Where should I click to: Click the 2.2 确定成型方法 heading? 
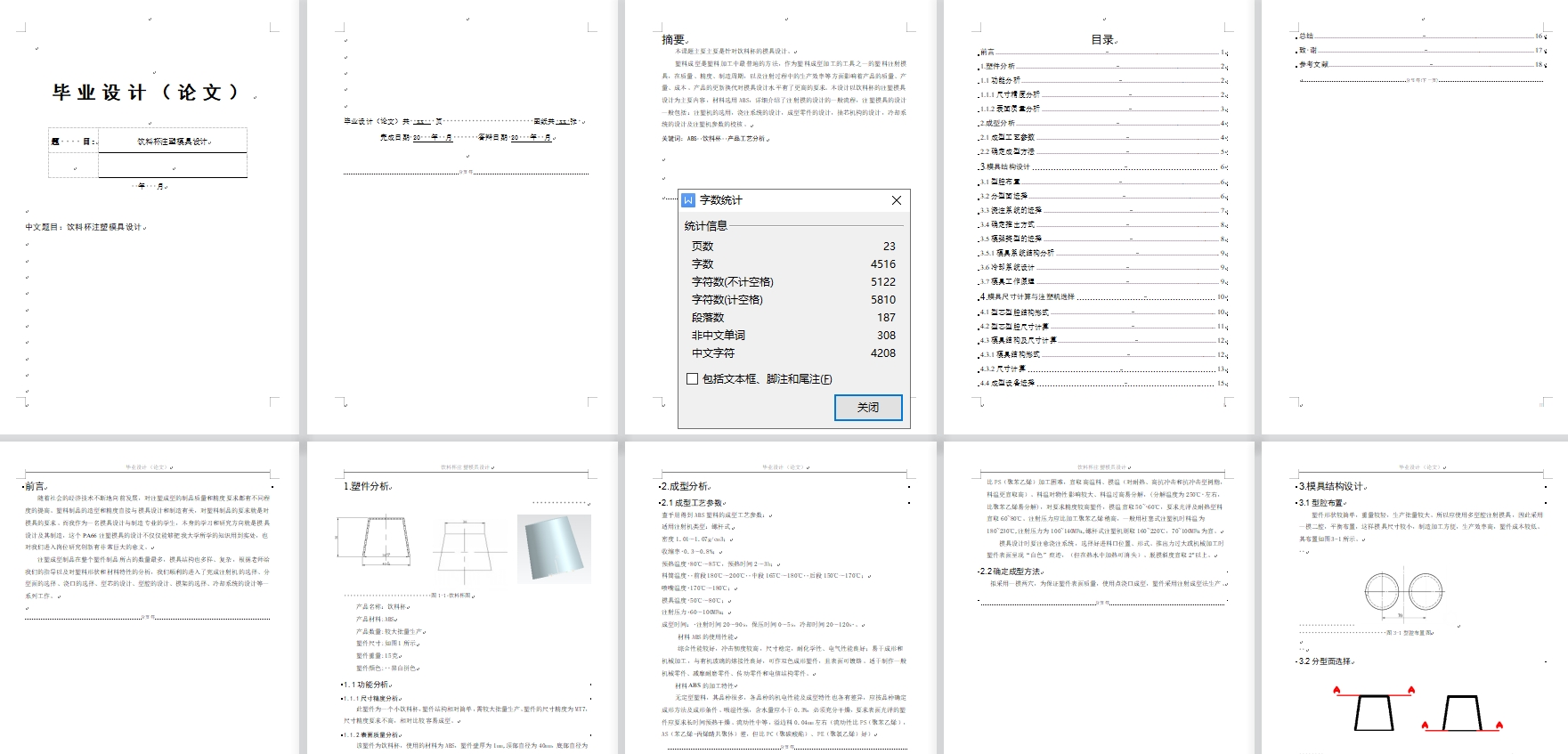tap(1010, 572)
